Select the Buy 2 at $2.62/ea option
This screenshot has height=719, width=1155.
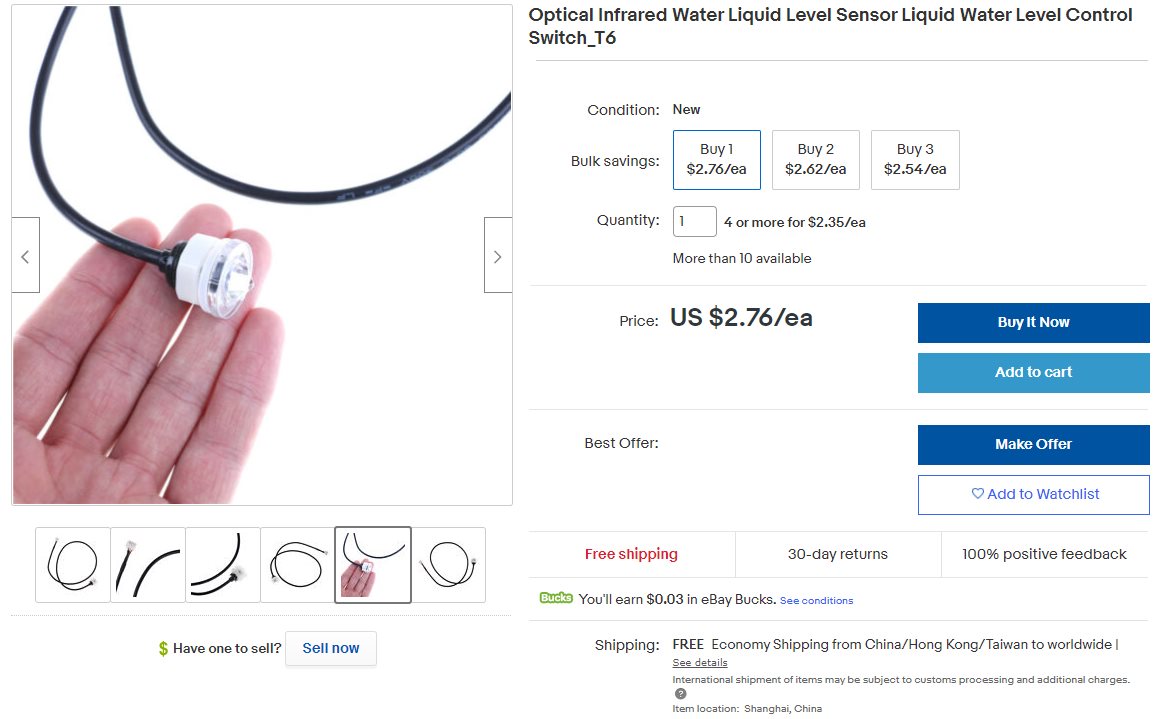[x=815, y=160]
